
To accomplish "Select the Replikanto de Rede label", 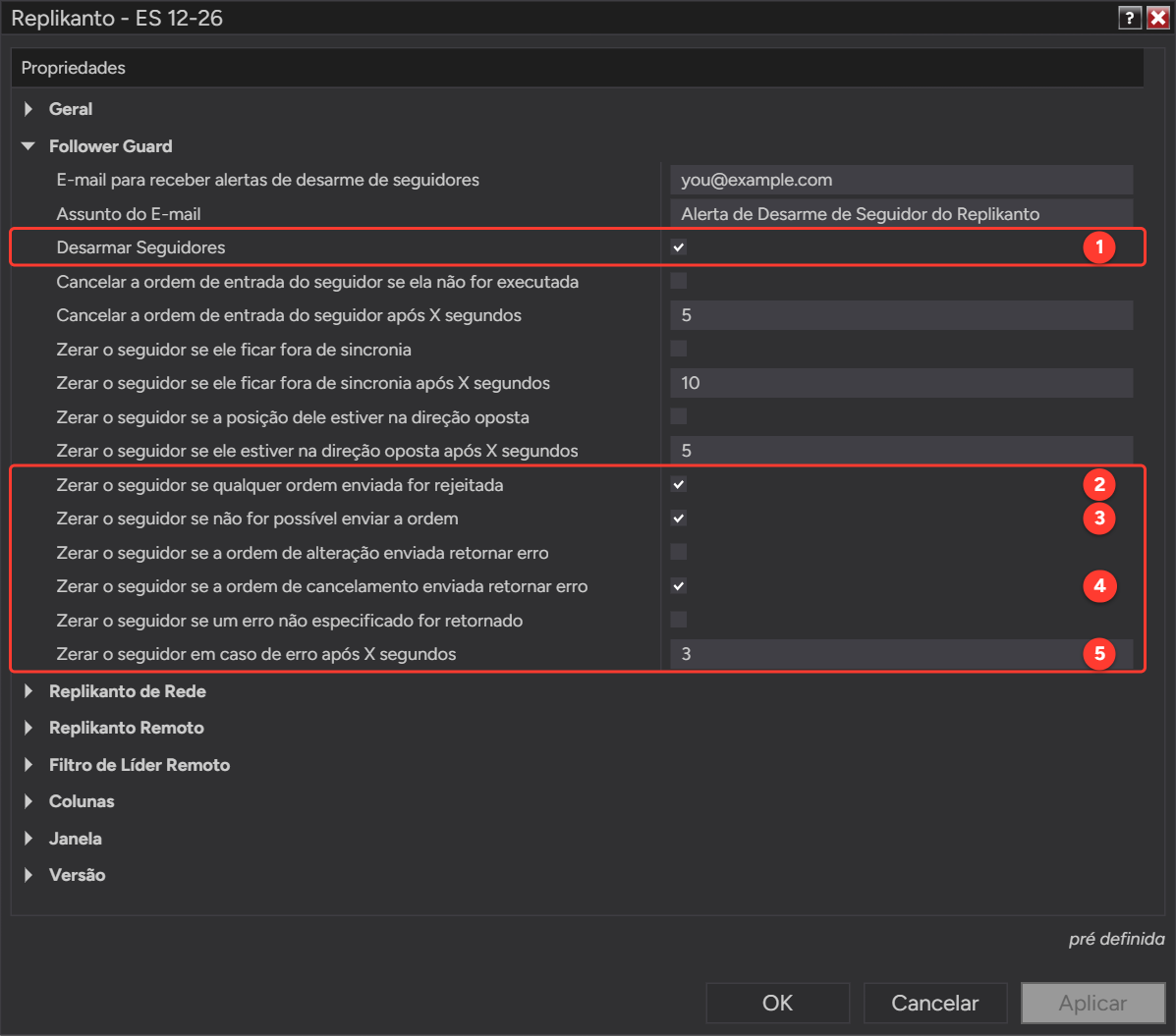I will (x=128, y=691).
